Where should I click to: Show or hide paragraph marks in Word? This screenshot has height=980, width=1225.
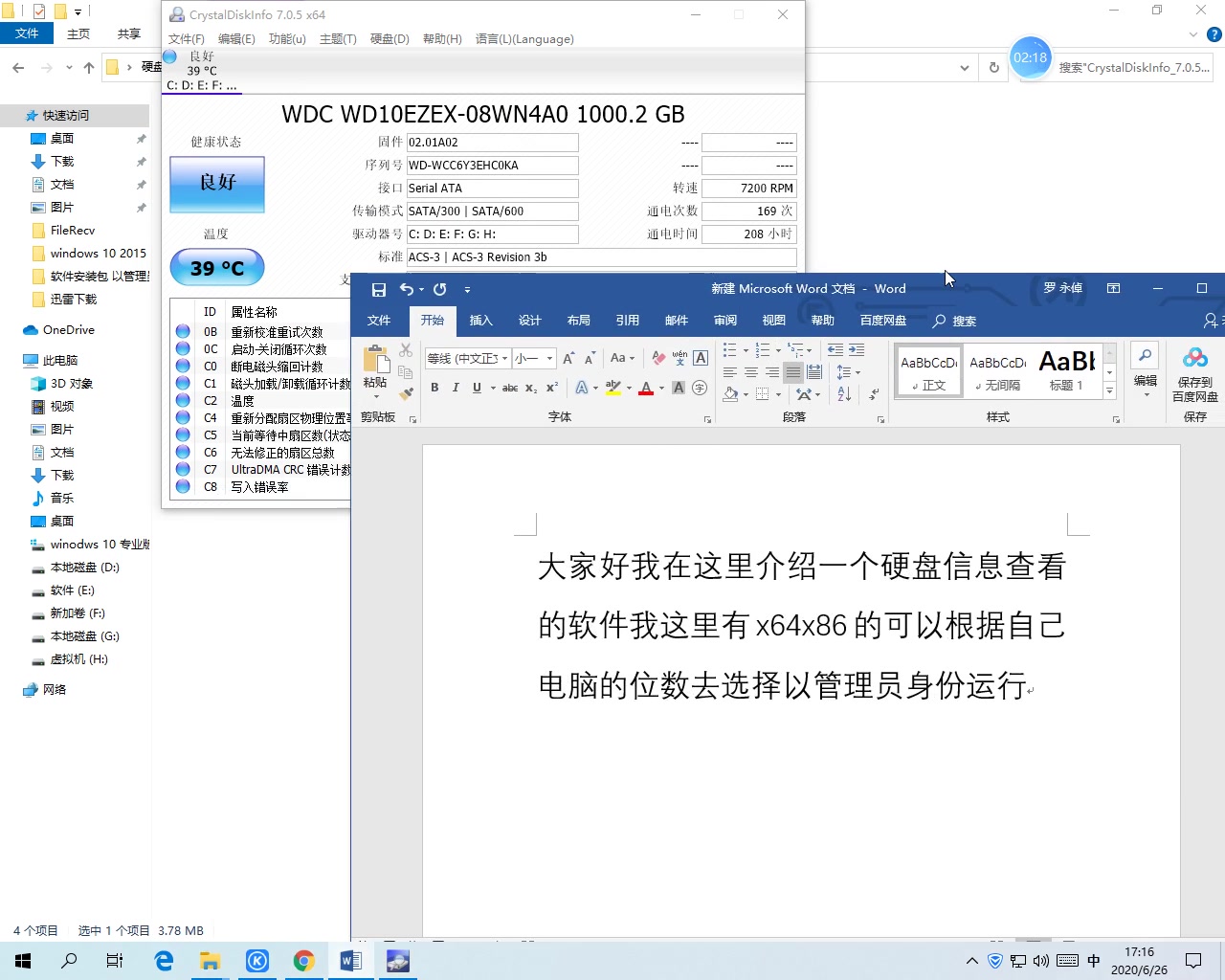tap(874, 393)
